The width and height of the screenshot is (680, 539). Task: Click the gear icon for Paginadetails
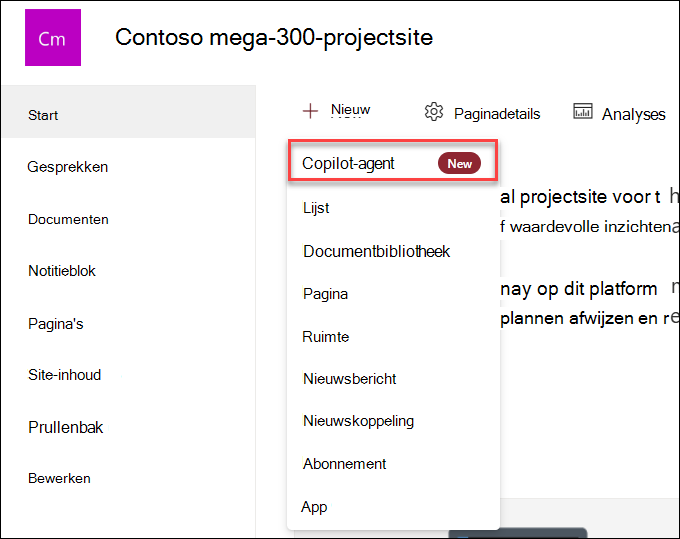434,112
